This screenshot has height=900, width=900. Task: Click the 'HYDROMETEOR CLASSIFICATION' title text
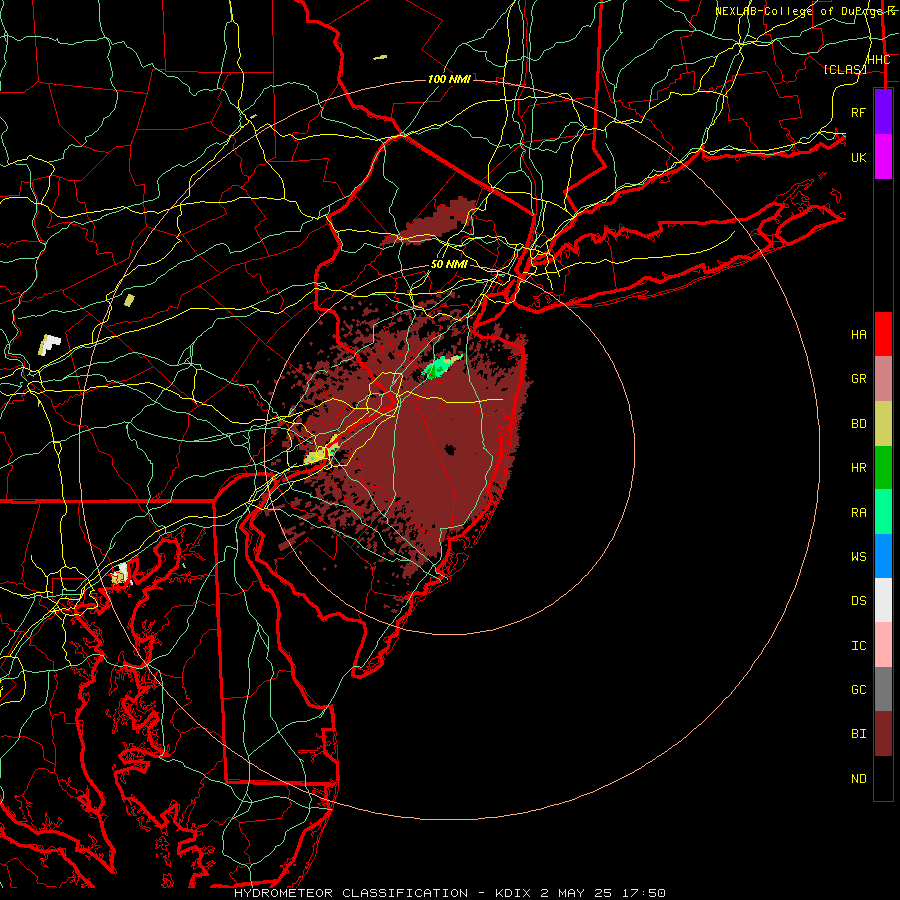click(351, 893)
